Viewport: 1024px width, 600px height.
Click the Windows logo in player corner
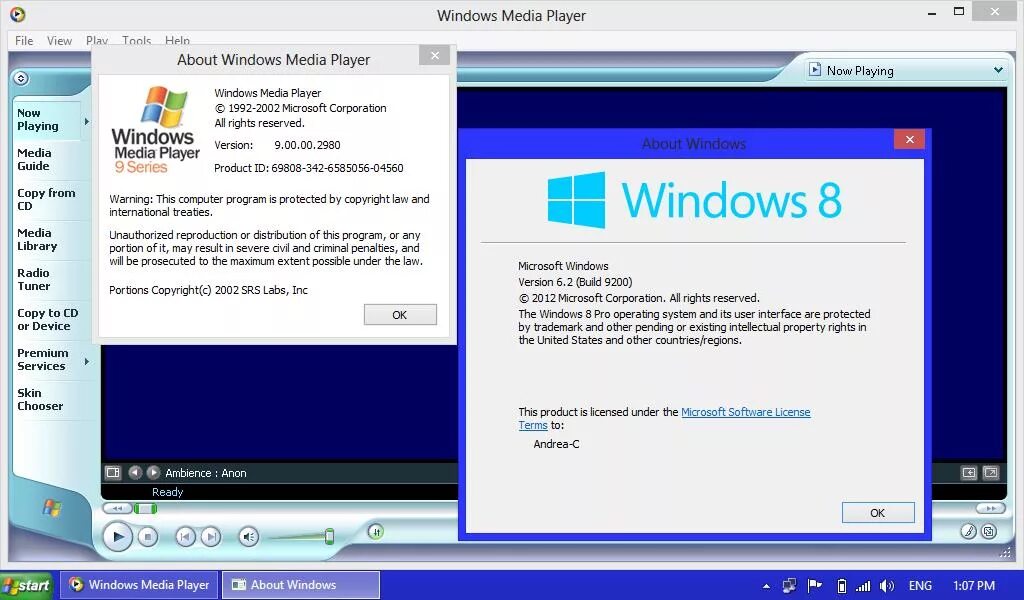pyautogui.click(x=52, y=507)
